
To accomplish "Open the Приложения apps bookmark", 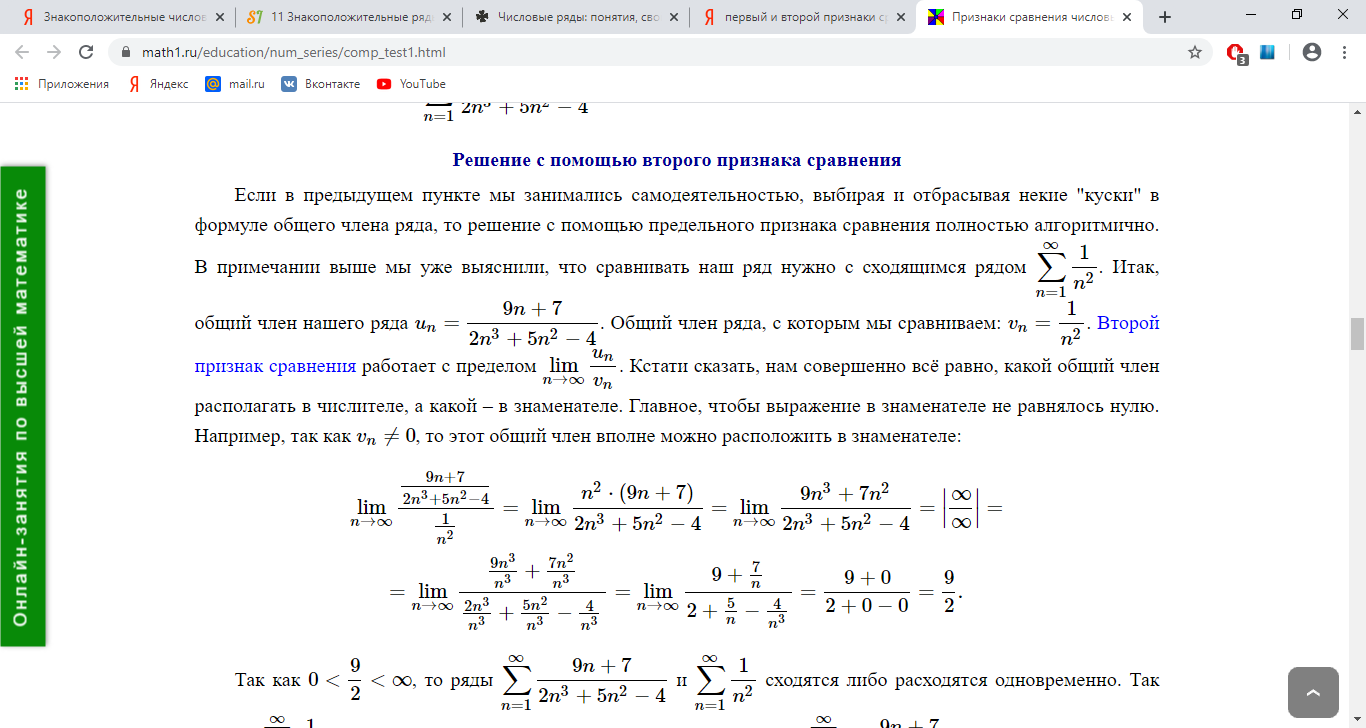I will 62,84.
